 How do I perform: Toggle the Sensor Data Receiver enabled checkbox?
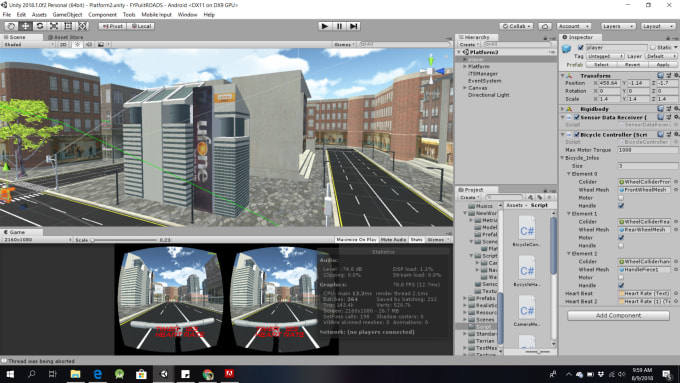point(577,118)
